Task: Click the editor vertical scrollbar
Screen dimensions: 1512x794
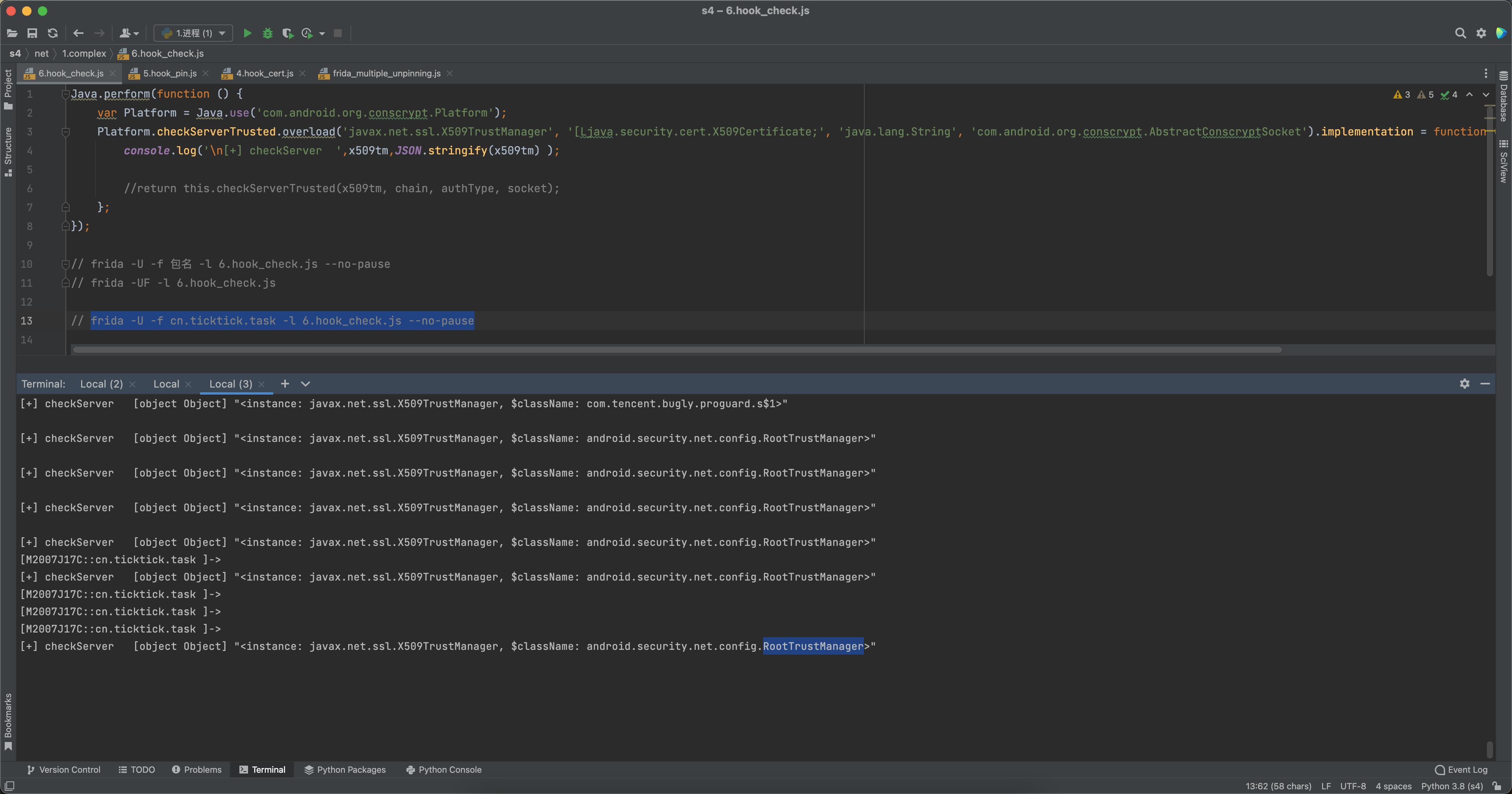Action: pos(1490,191)
